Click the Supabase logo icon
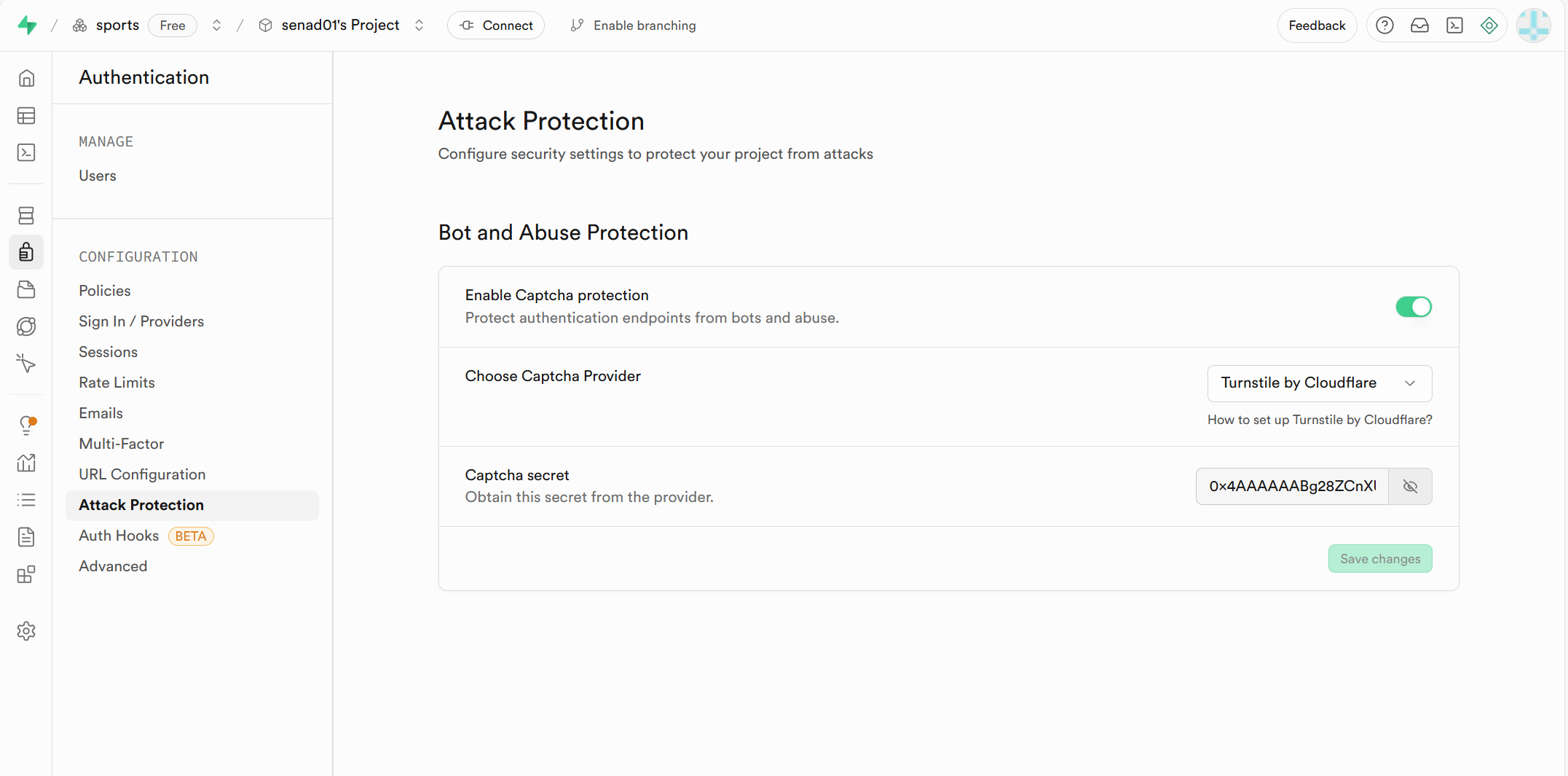The width and height of the screenshot is (1568, 776). [x=27, y=26]
